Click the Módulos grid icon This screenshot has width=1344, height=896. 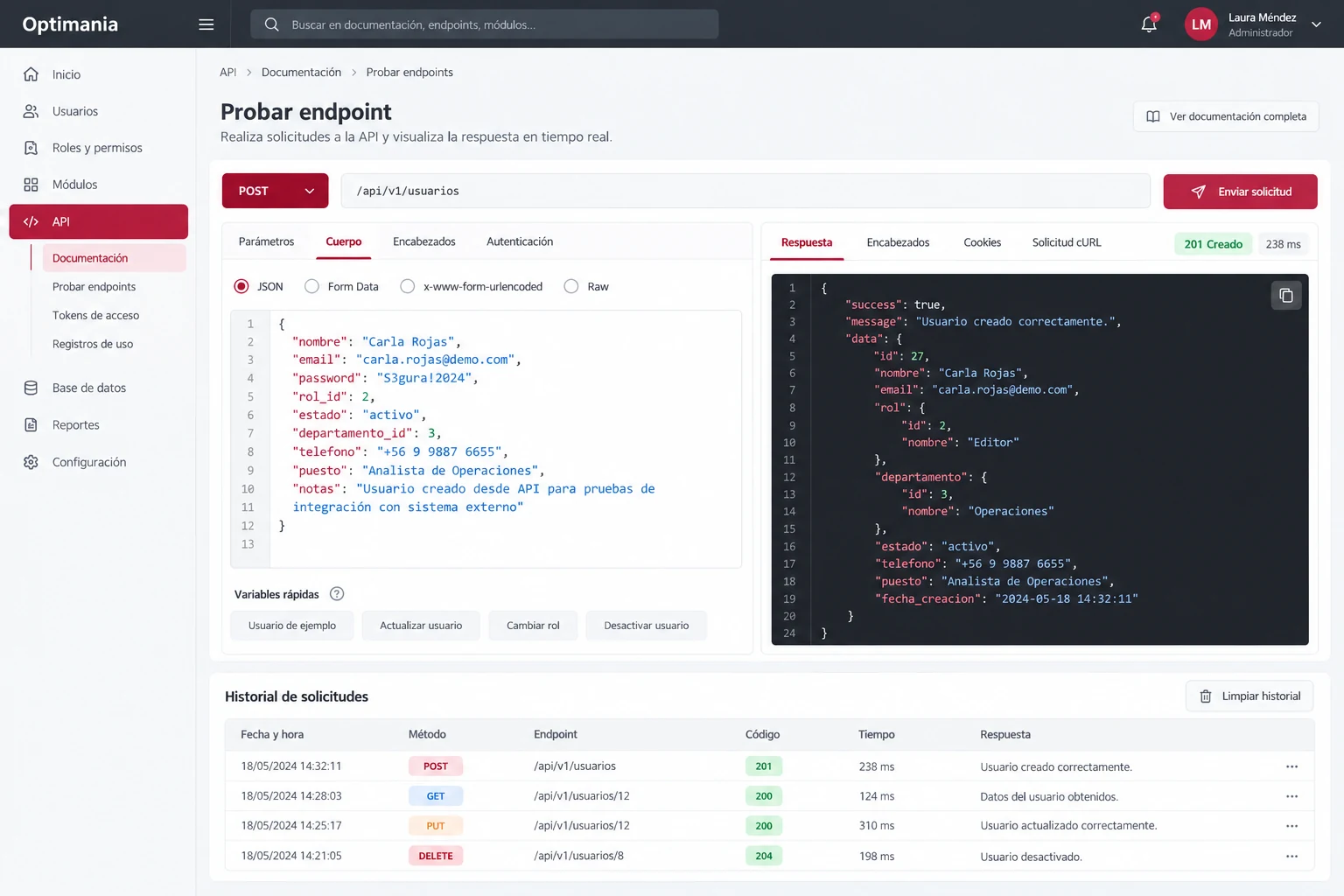pyautogui.click(x=31, y=185)
